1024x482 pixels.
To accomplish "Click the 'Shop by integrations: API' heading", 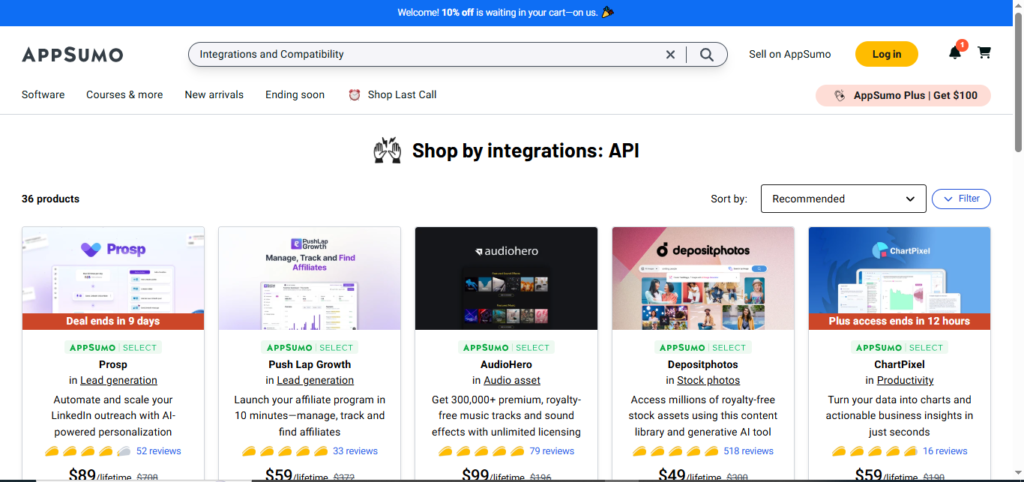I will coord(526,151).
